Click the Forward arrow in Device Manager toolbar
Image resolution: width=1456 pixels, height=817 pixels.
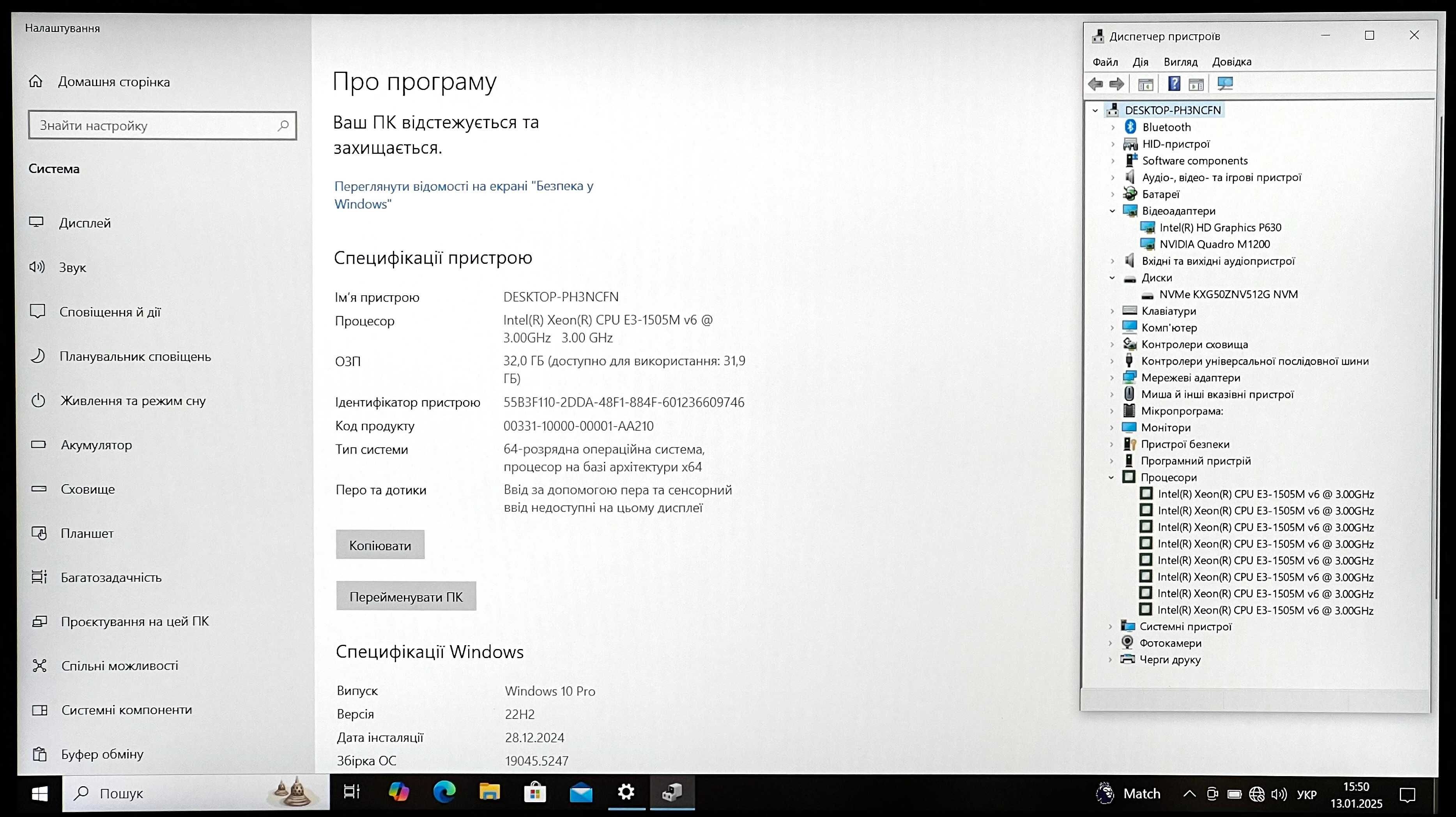point(1116,84)
